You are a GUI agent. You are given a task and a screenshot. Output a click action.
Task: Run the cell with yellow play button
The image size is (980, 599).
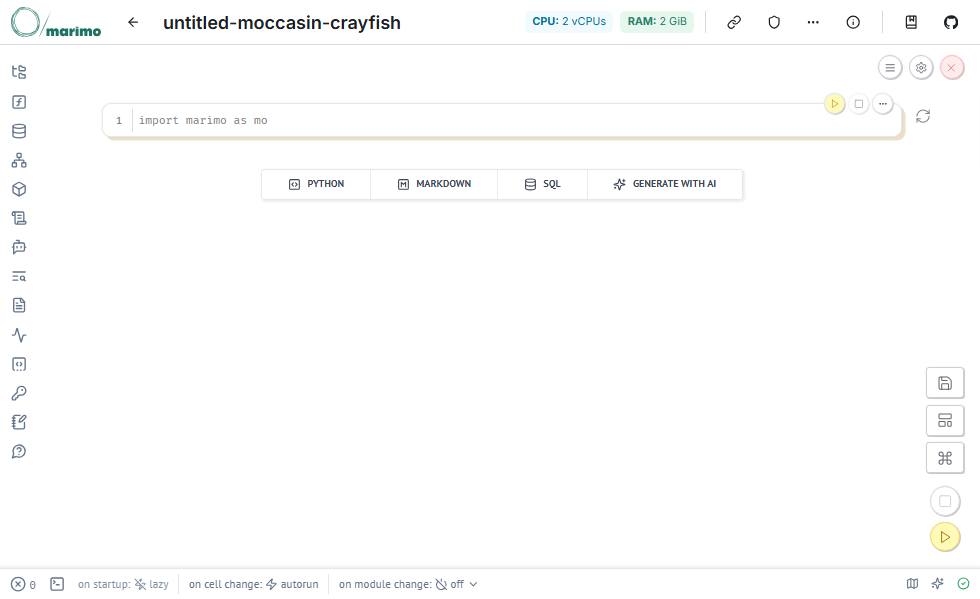point(834,104)
